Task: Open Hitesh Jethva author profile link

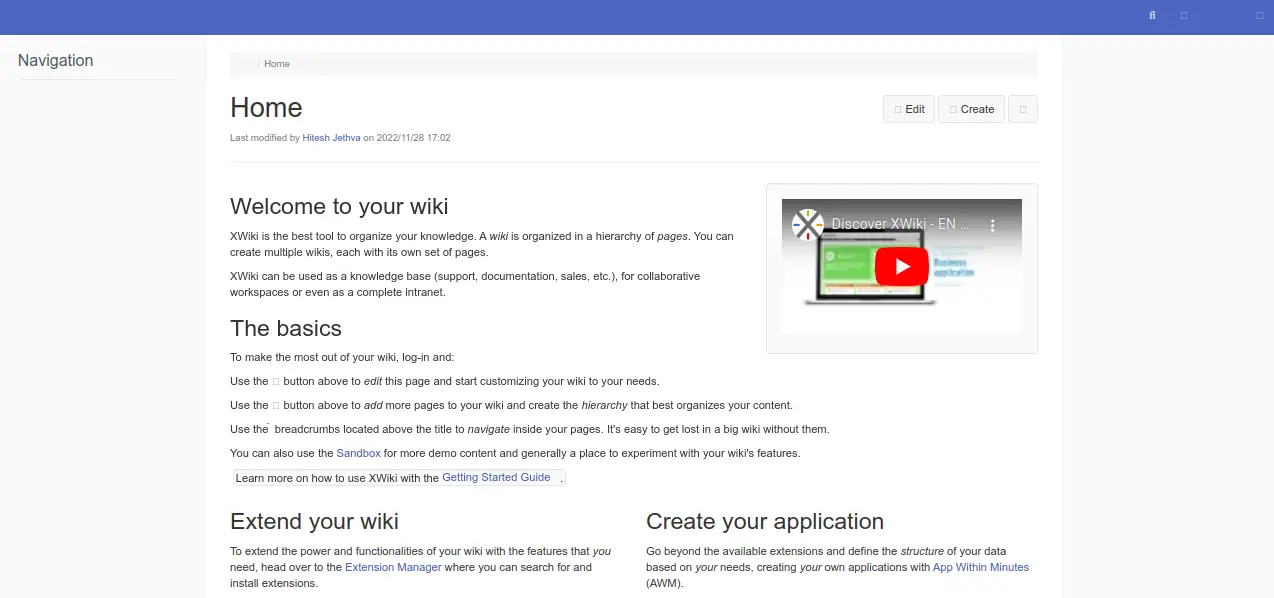Action: point(331,138)
